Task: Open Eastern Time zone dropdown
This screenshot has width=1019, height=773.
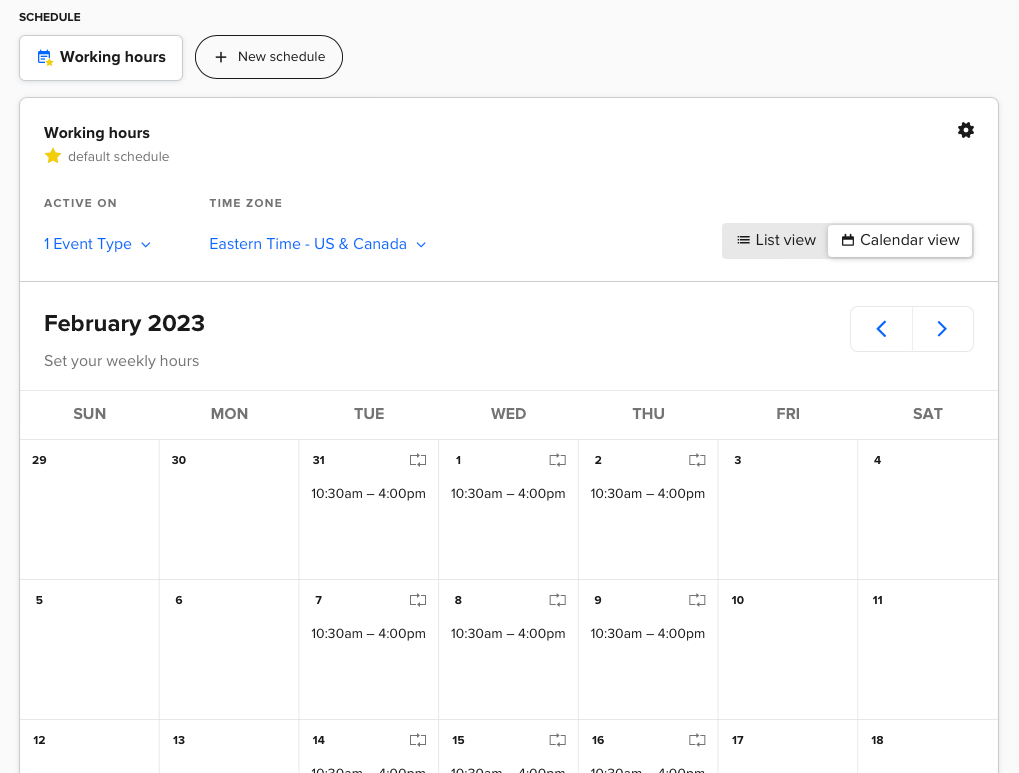Action: [x=318, y=244]
